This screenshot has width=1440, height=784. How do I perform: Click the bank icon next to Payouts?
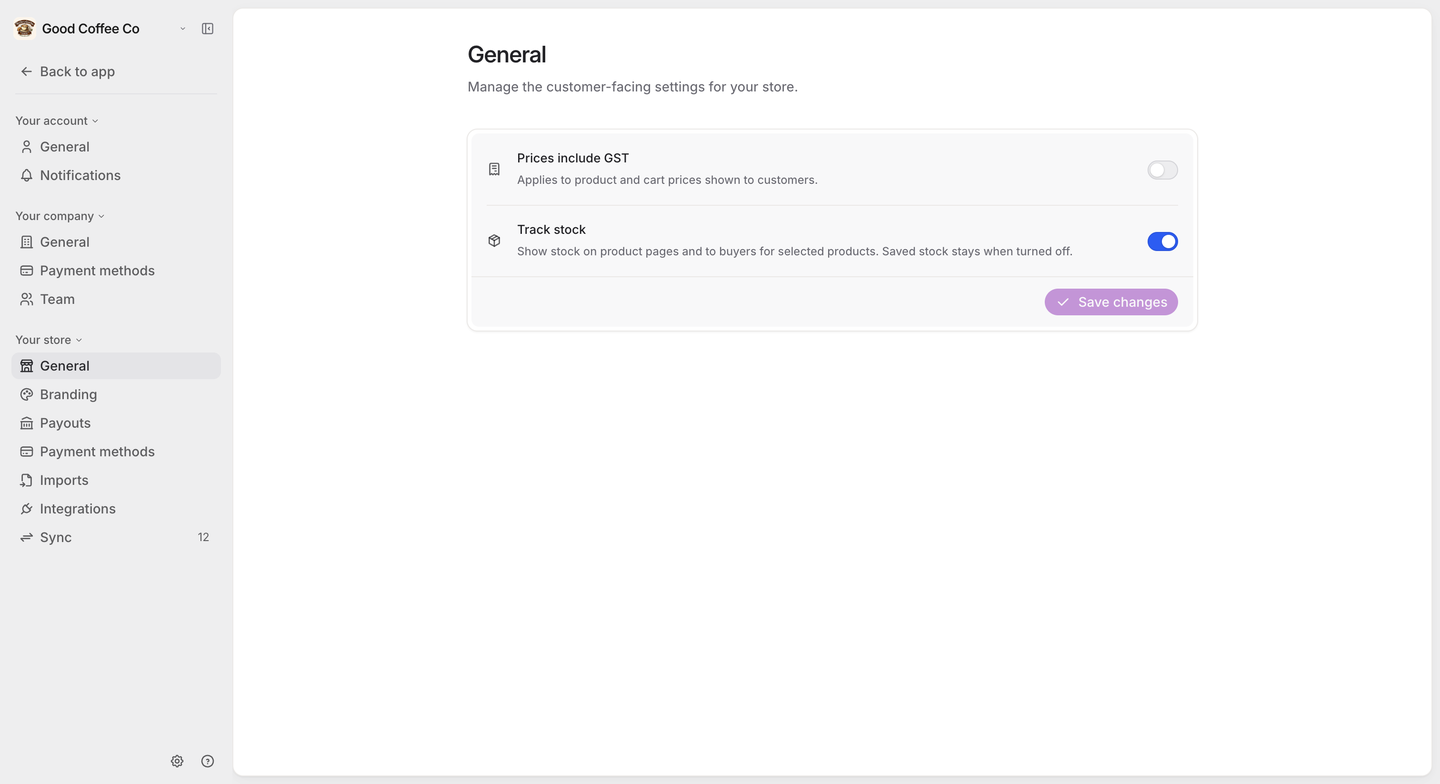tap(27, 423)
